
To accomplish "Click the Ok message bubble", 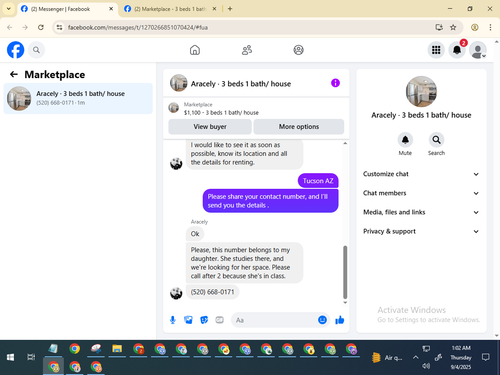I will click(x=195, y=234).
